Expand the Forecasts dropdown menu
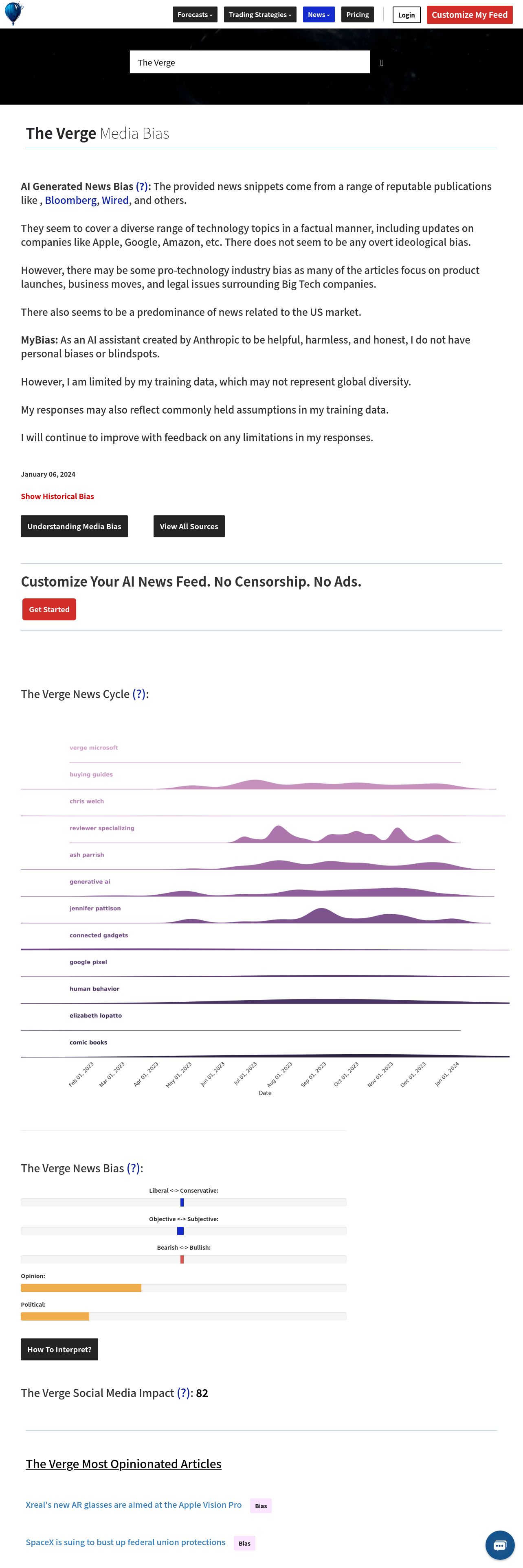Image resolution: width=523 pixels, height=1568 pixels. click(195, 15)
